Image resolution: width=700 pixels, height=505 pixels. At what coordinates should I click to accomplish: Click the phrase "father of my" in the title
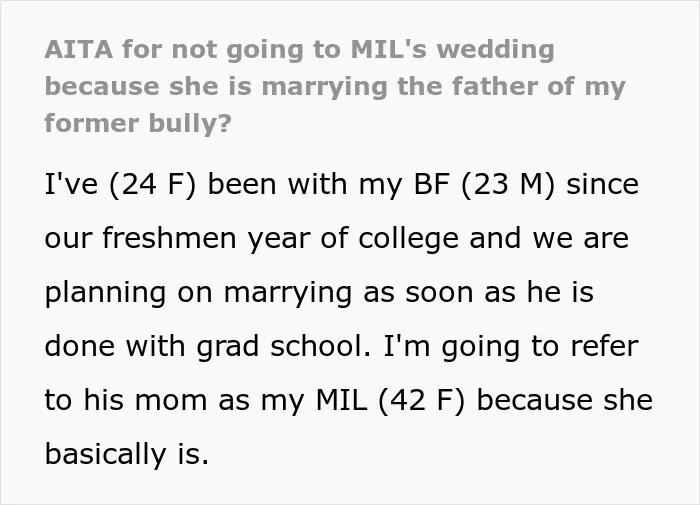tap(538, 87)
